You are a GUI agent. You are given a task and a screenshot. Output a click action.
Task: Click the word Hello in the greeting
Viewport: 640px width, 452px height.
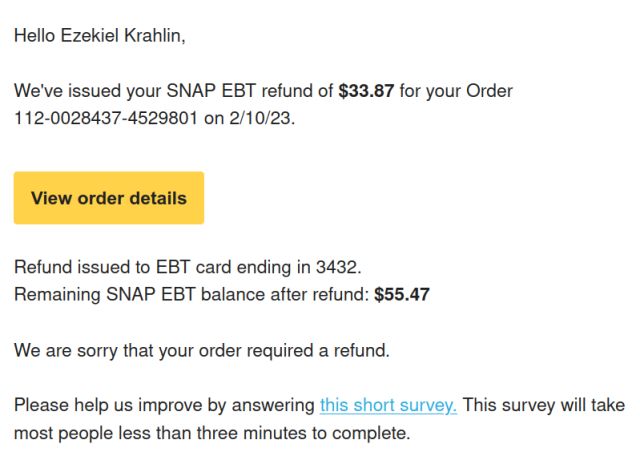click(x=35, y=36)
